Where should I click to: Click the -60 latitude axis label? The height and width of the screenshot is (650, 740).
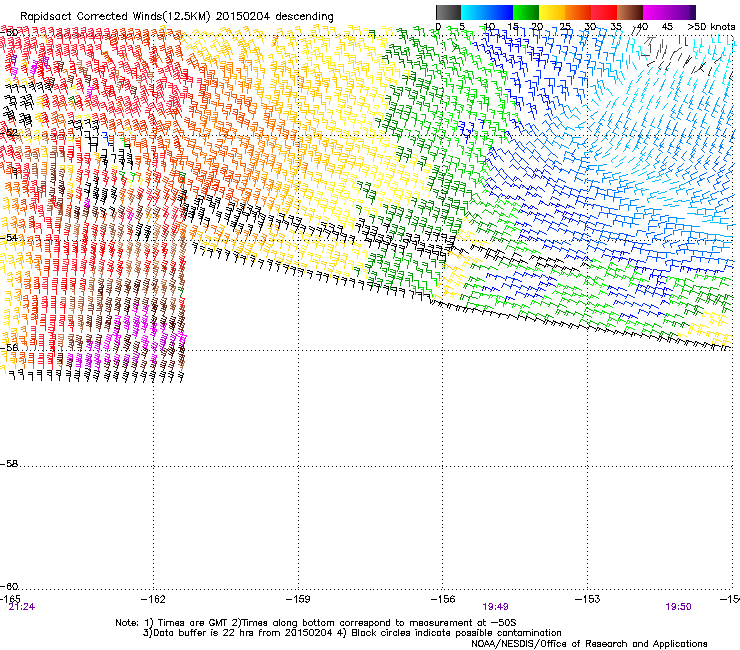9,586
